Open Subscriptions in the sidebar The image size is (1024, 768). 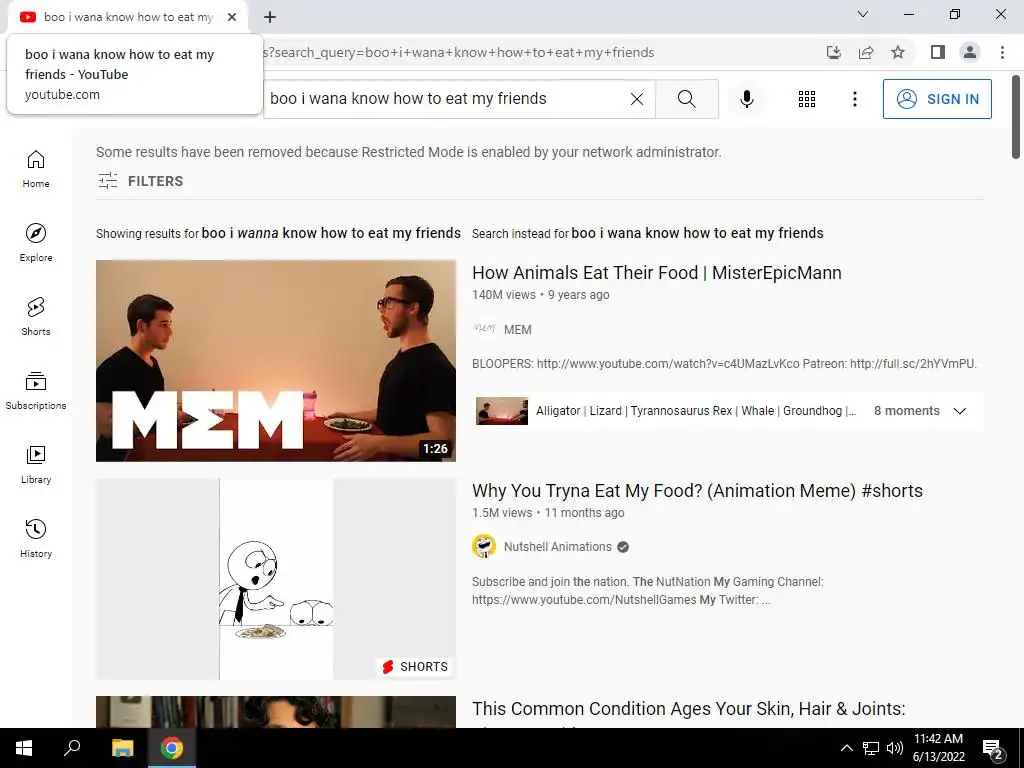[36, 390]
